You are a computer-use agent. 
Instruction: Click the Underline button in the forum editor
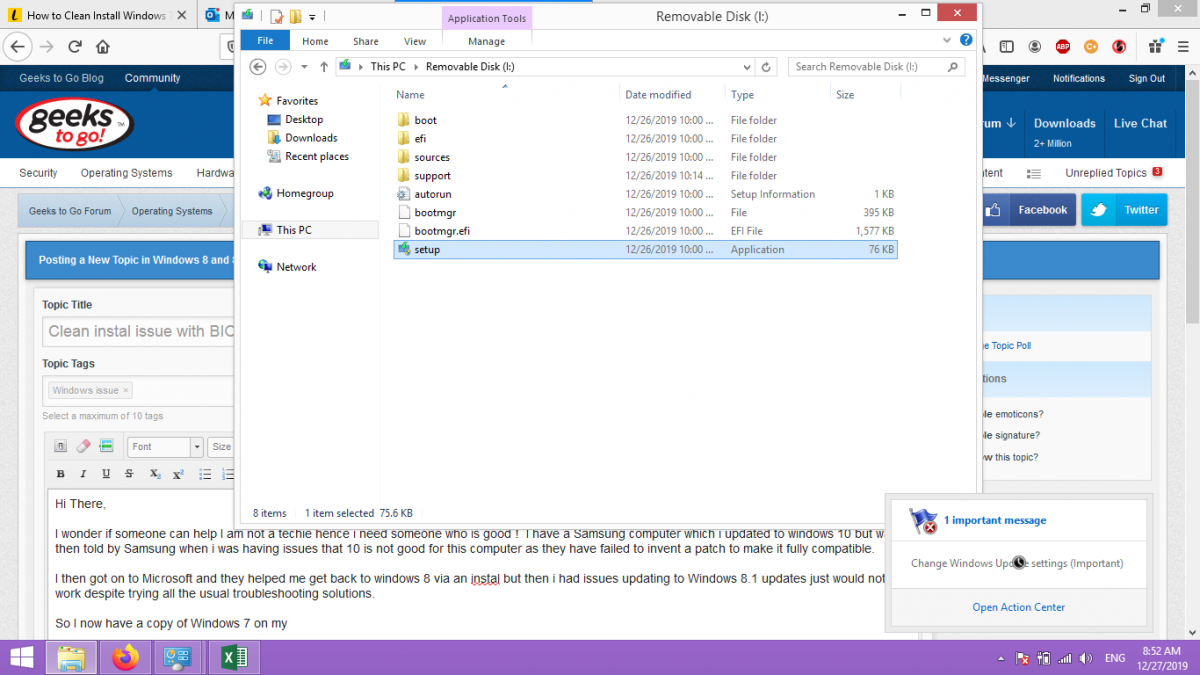click(x=105, y=474)
